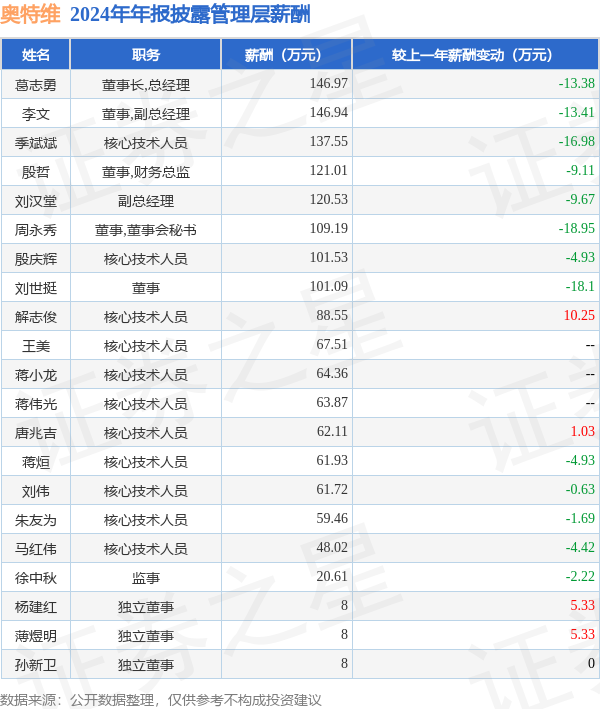
Task: Select the name 季斌斌
Action: click(x=36, y=143)
